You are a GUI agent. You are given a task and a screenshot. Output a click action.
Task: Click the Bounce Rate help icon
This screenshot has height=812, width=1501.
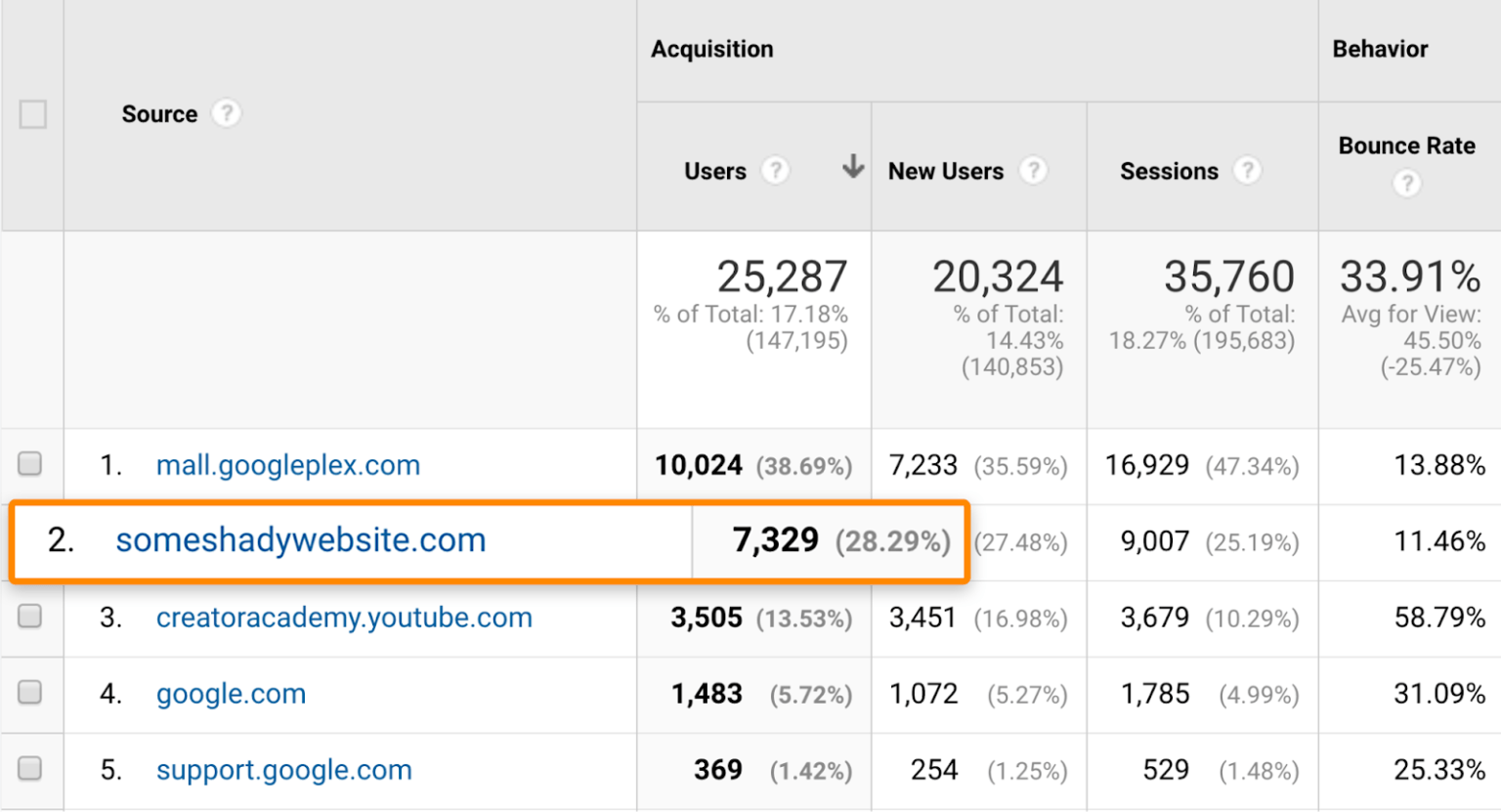pyautogui.click(x=1406, y=183)
